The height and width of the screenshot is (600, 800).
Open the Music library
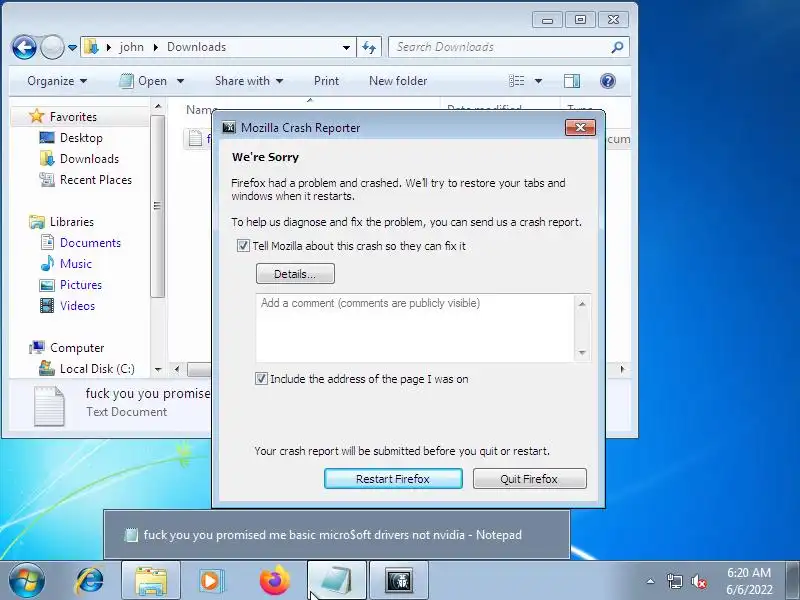[x=76, y=264]
